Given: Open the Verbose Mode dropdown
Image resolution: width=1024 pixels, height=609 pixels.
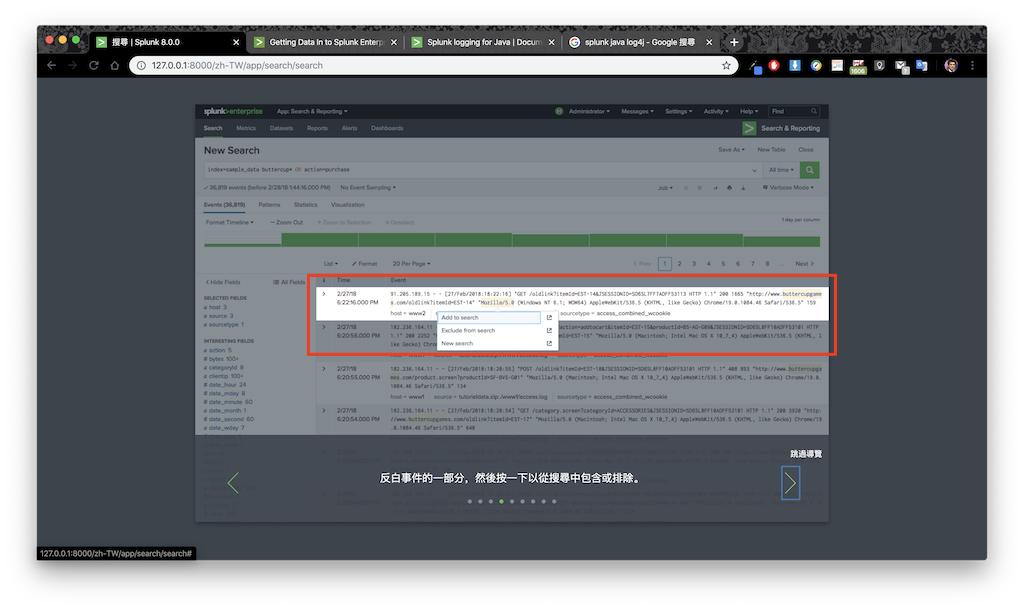Looking at the screenshot, I should (x=788, y=188).
